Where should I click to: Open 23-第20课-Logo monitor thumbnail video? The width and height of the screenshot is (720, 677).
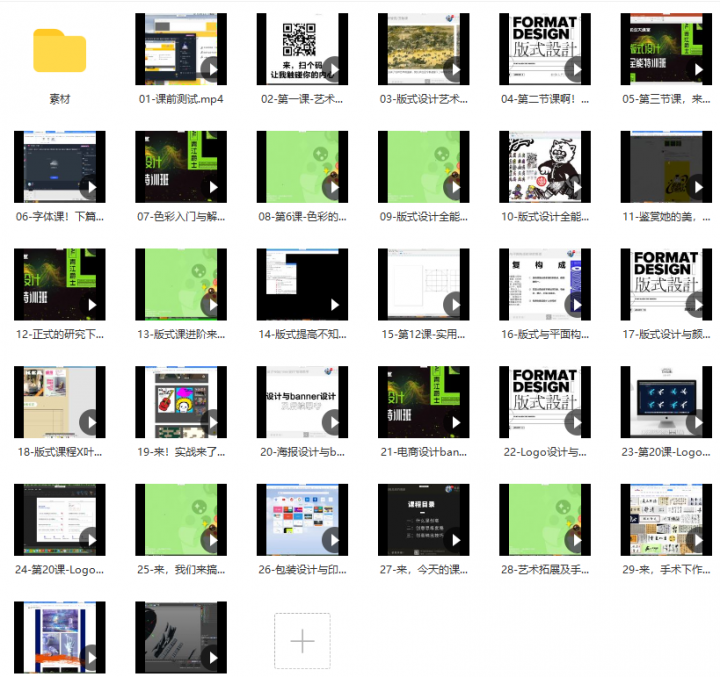click(x=666, y=402)
